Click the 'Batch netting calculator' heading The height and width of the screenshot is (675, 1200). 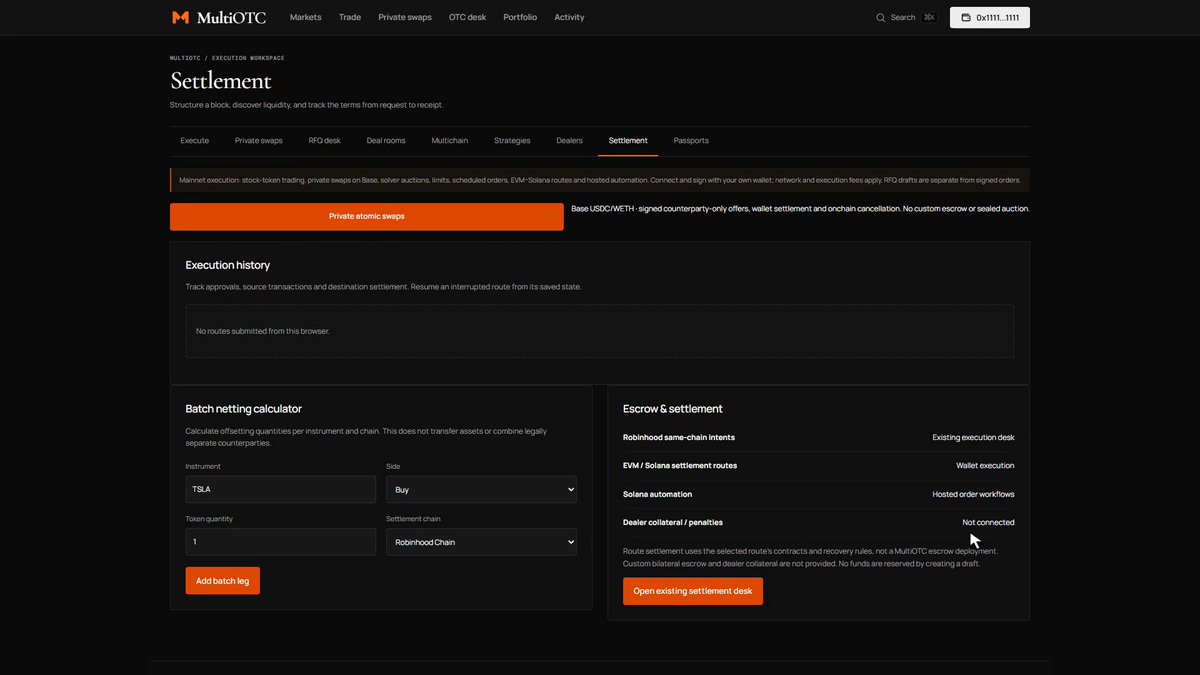244,408
